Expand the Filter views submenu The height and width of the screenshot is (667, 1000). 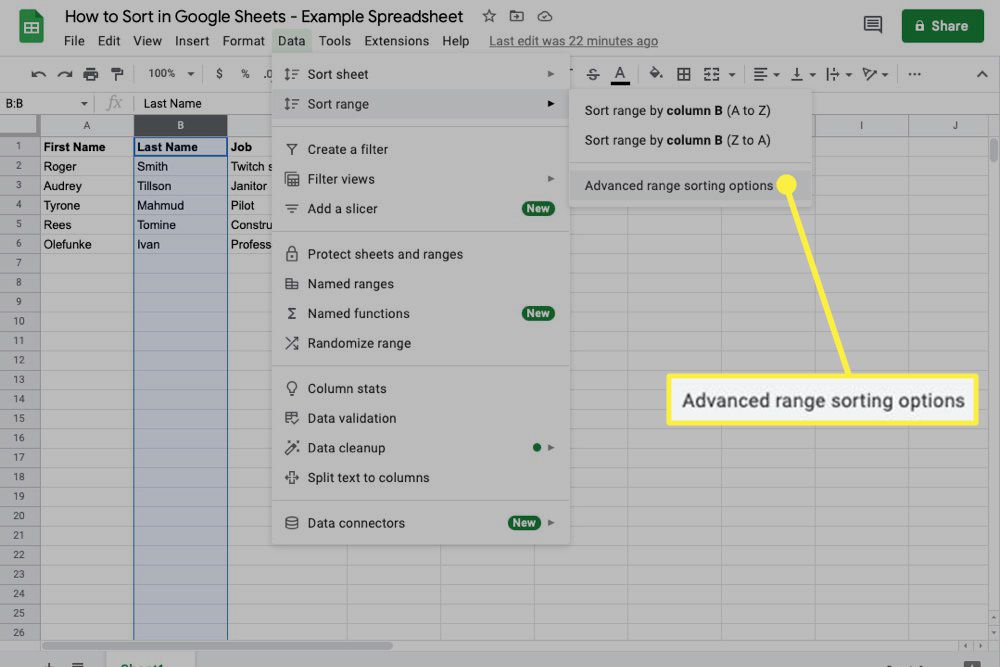pyautogui.click(x=420, y=179)
